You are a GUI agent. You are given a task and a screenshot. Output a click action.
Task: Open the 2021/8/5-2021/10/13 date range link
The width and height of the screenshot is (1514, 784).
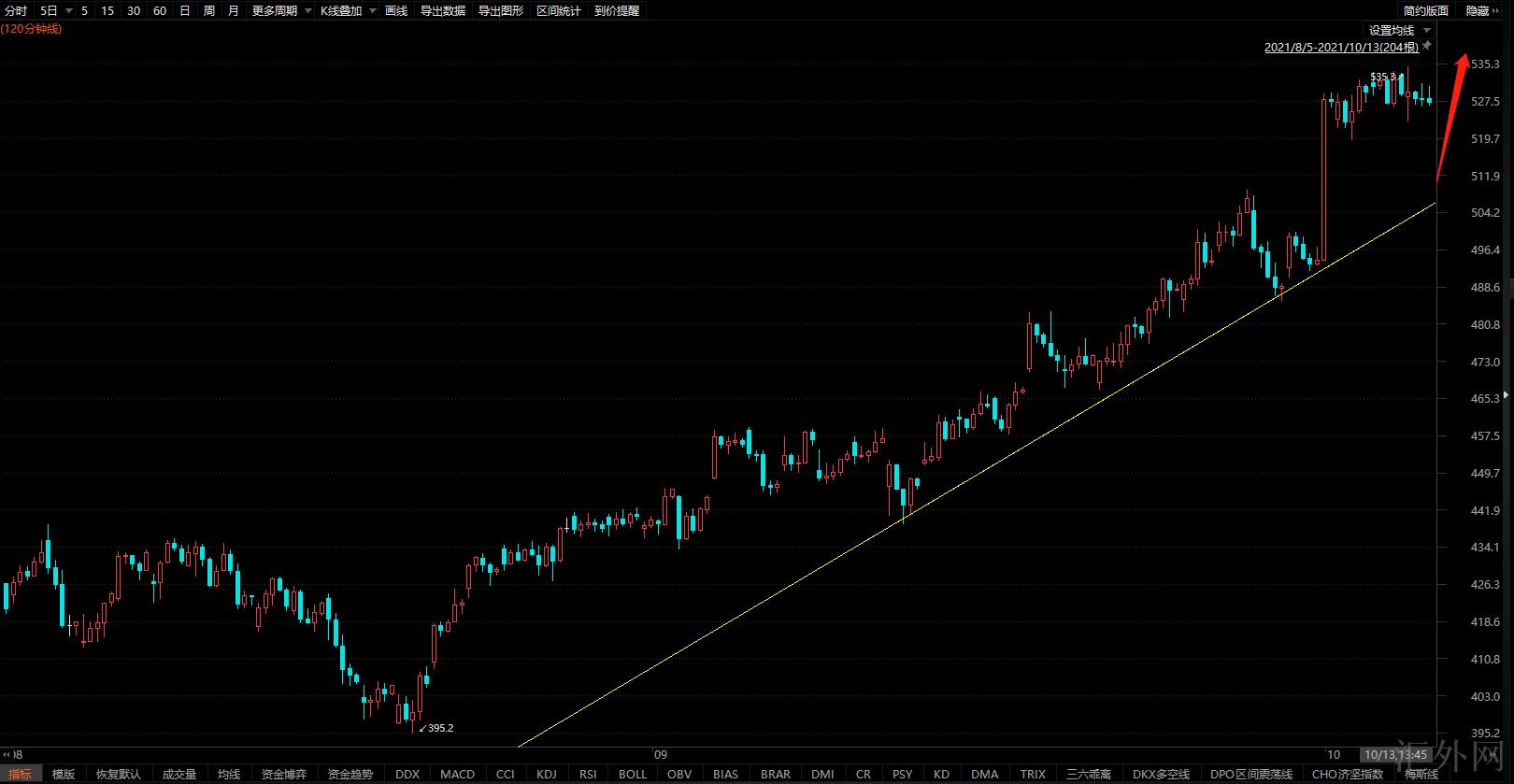[x=1340, y=47]
